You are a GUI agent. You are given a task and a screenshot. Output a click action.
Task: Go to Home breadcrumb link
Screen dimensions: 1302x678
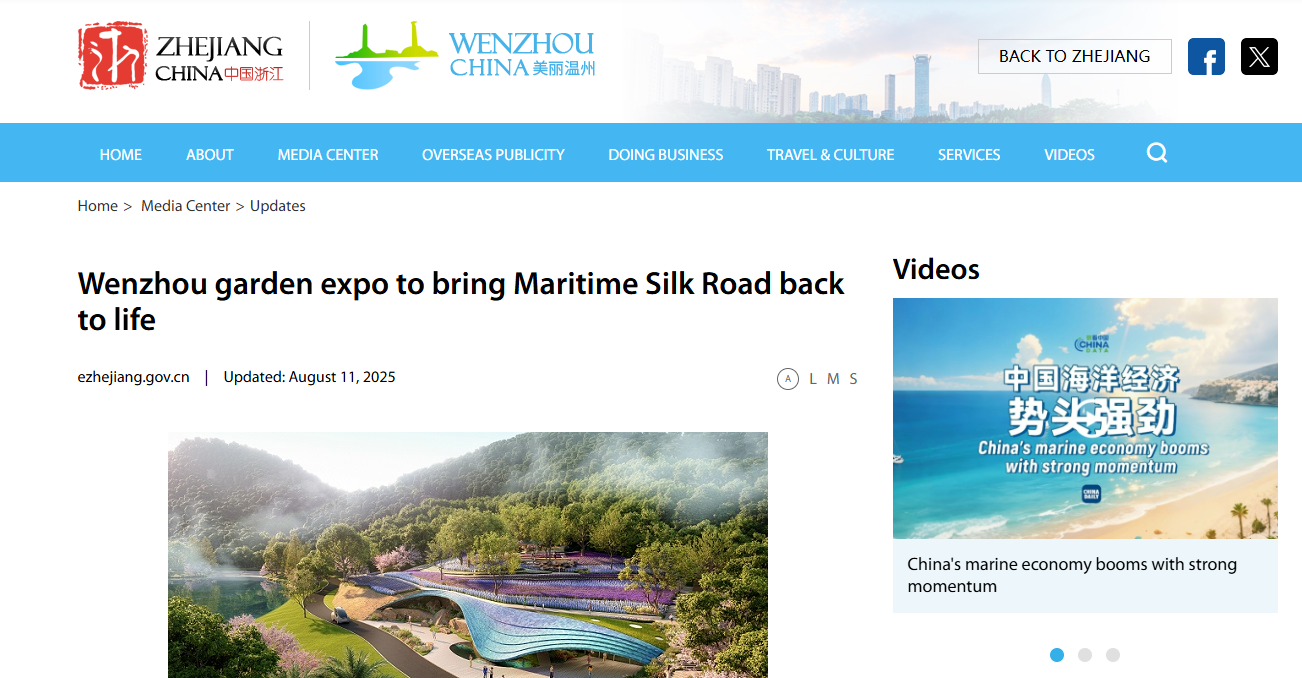pos(98,206)
